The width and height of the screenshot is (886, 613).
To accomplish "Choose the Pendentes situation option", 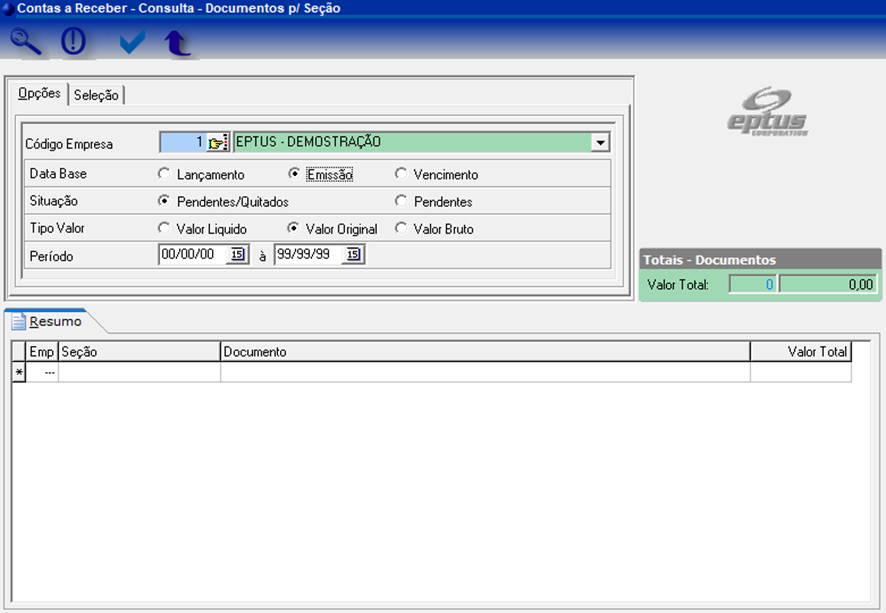I will pyautogui.click(x=401, y=201).
